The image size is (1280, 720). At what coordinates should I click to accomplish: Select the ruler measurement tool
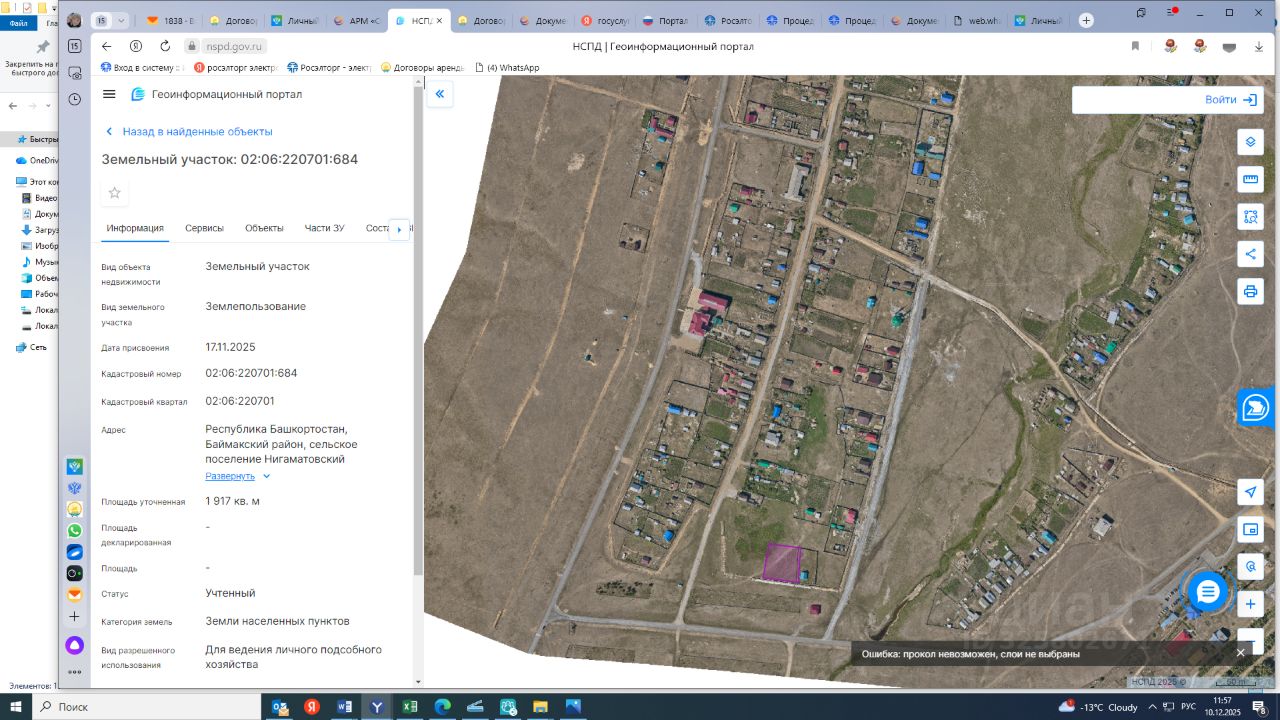pos(1250,179)
